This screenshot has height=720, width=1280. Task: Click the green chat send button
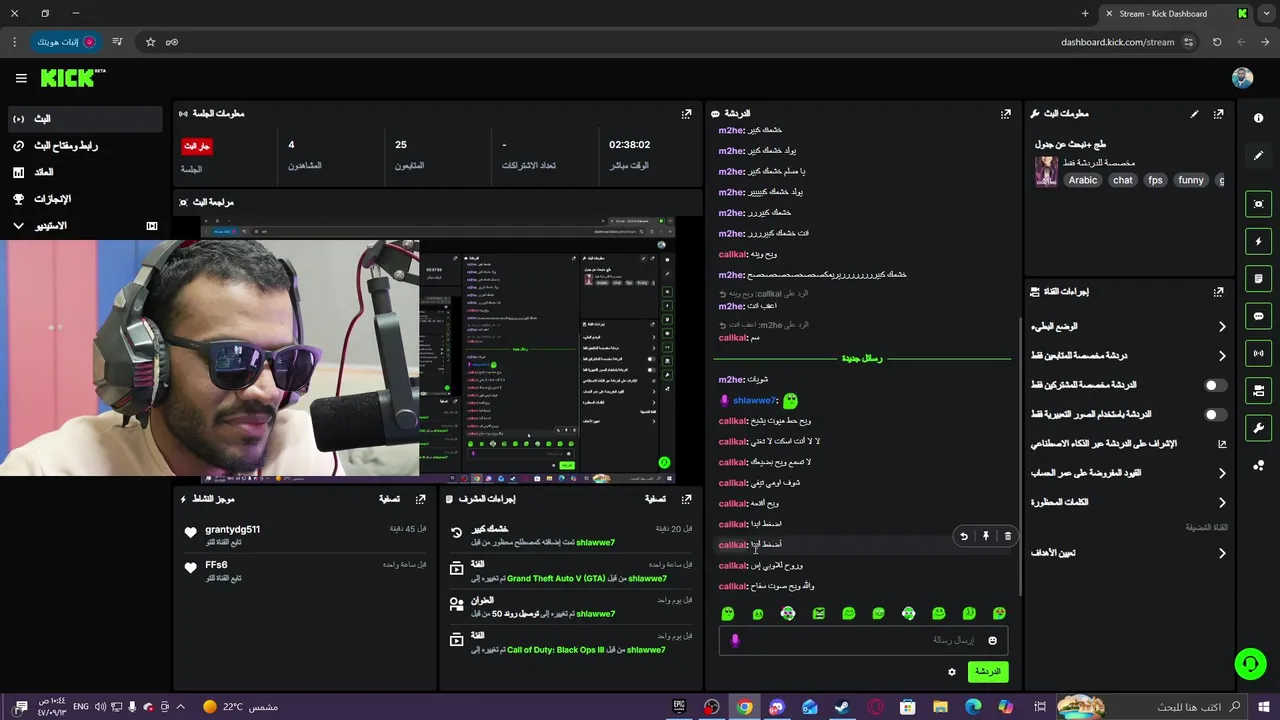coord(987,672)
